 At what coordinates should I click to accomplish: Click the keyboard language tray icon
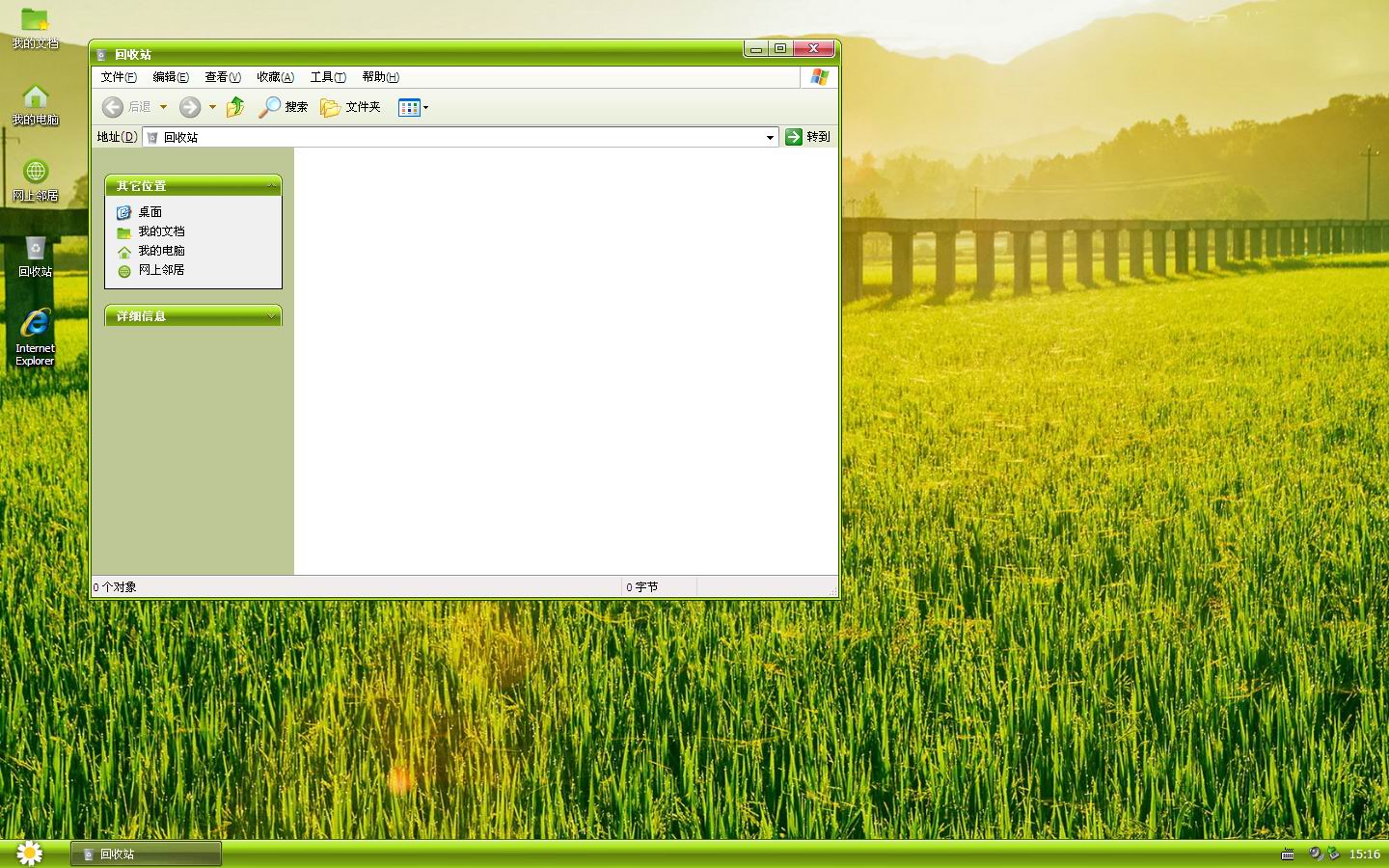pyautogui.click(x=1288, y=854)
